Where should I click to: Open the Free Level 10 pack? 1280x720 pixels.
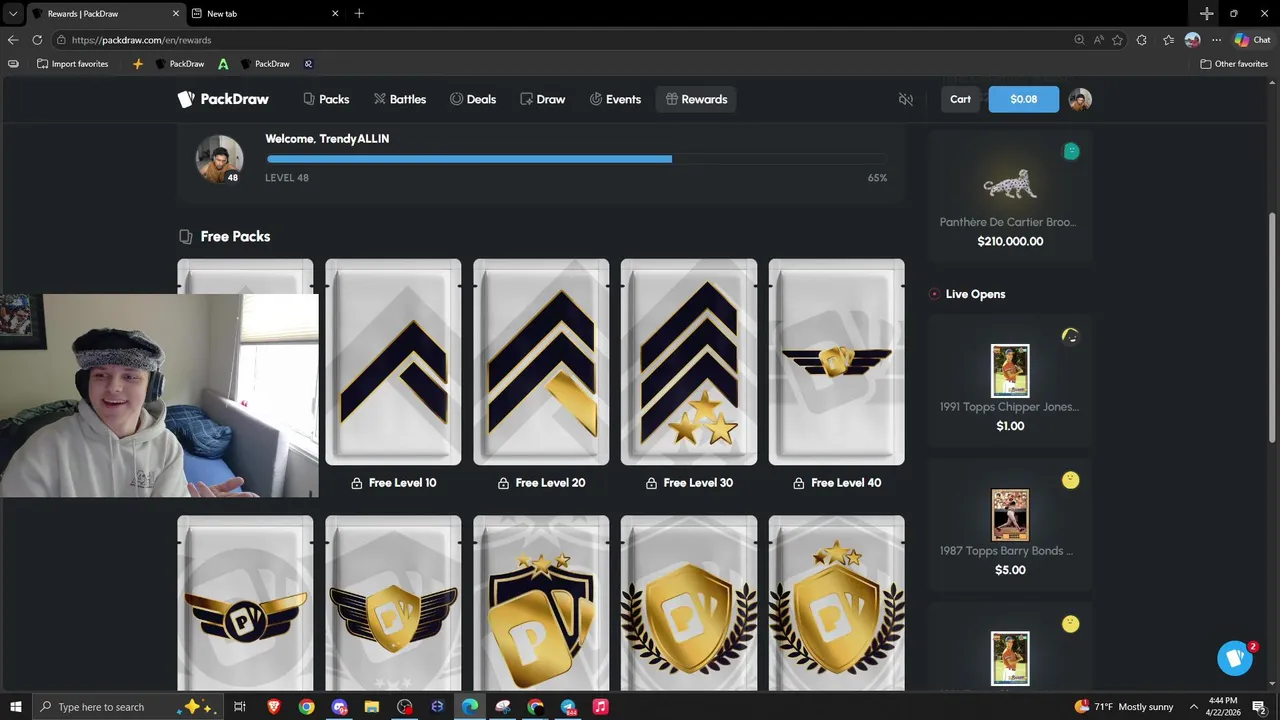coord(393,362)
